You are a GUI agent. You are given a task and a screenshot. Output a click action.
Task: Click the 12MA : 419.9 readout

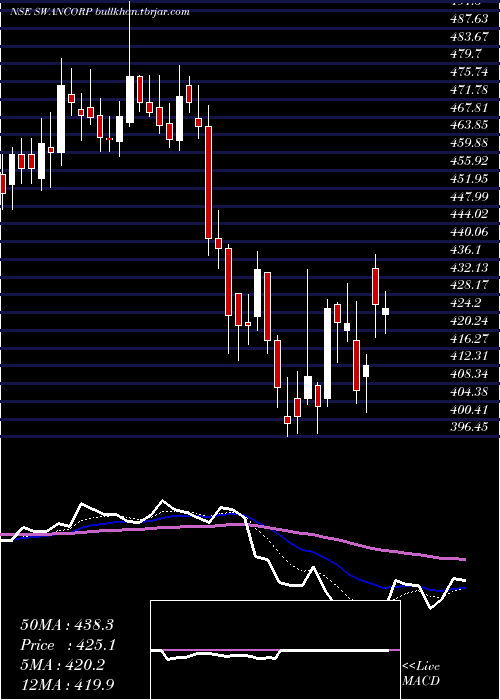[68, 684]
